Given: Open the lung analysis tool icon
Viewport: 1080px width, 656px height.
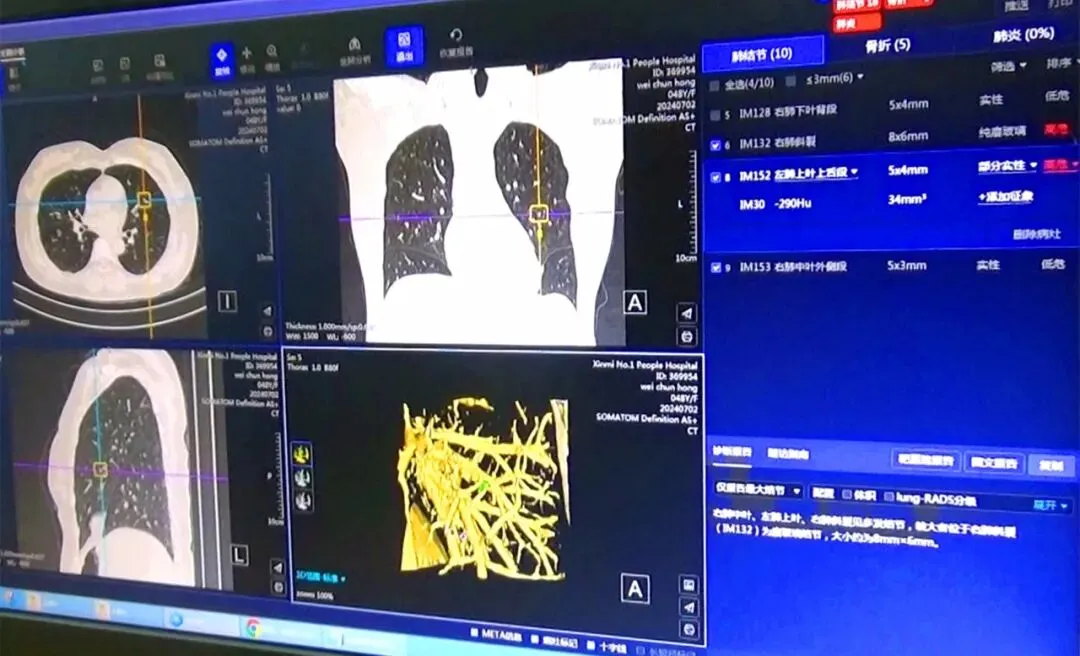Looking at the screenshot, I should (x=354, y=50).
